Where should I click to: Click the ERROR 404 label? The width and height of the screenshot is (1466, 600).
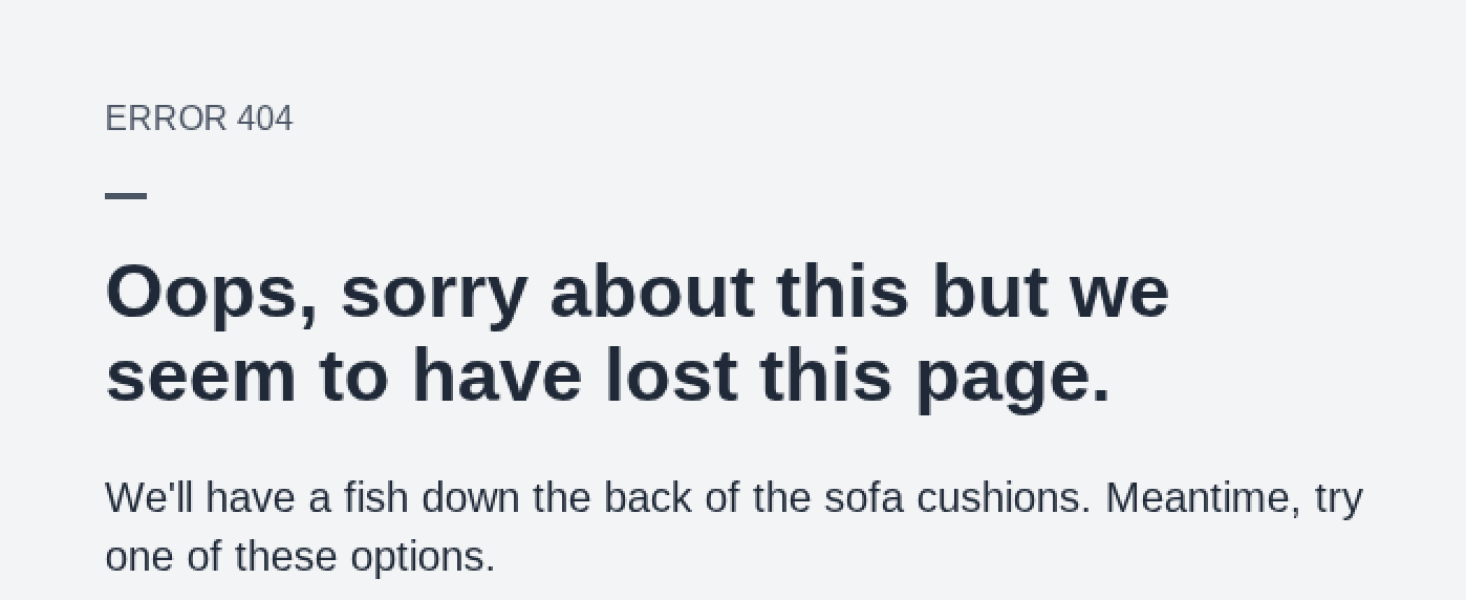click(198, 119)
